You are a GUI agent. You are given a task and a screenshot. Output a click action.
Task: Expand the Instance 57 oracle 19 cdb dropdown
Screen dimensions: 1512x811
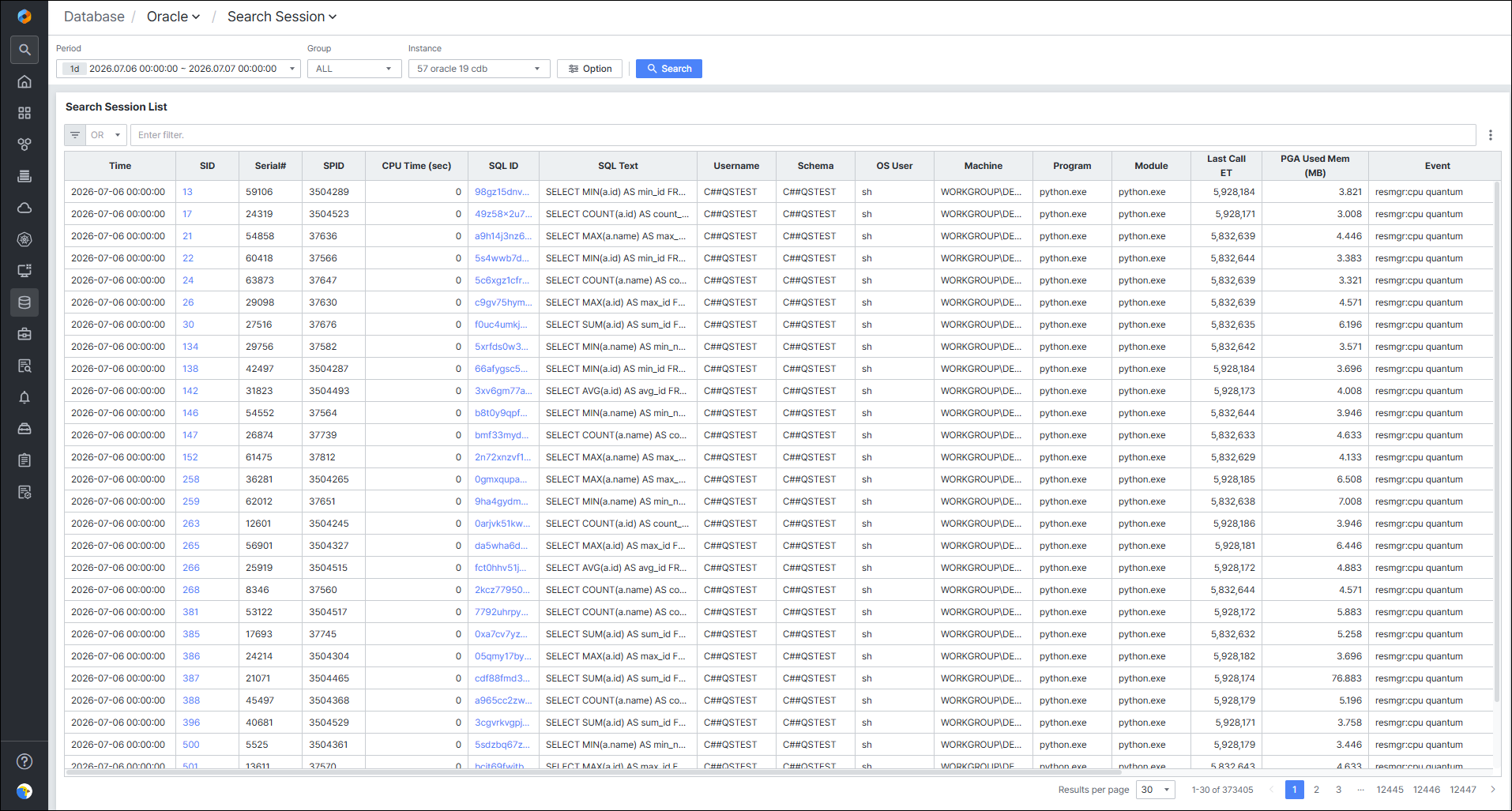pyautogui.click(x=479, y=69)
